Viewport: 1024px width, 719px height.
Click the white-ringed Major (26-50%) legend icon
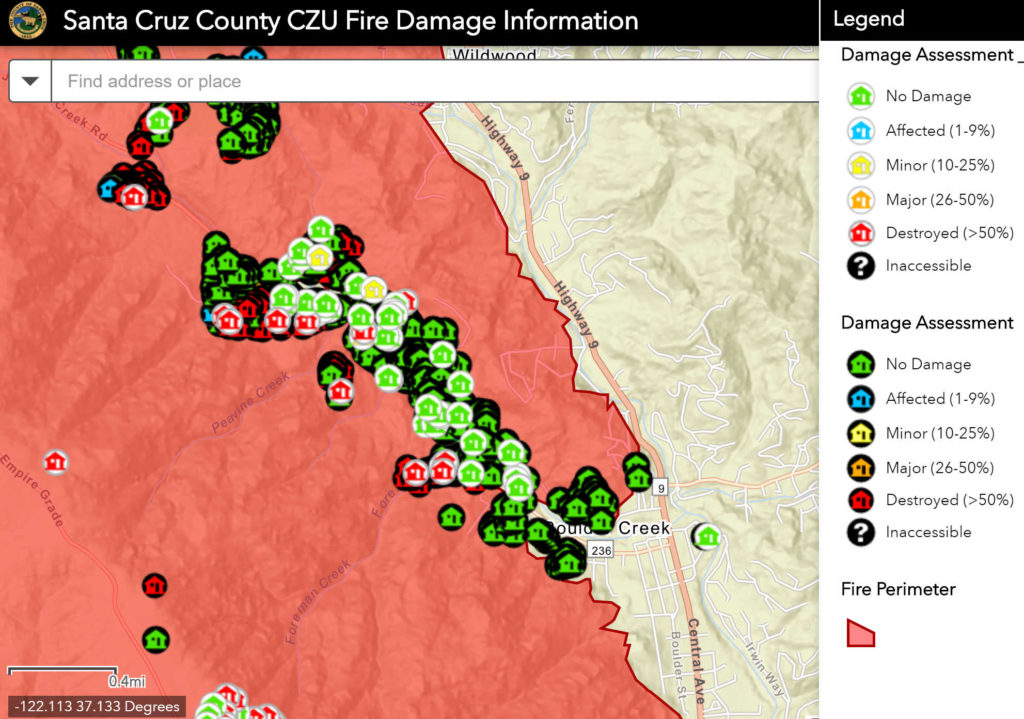[861, 199]
